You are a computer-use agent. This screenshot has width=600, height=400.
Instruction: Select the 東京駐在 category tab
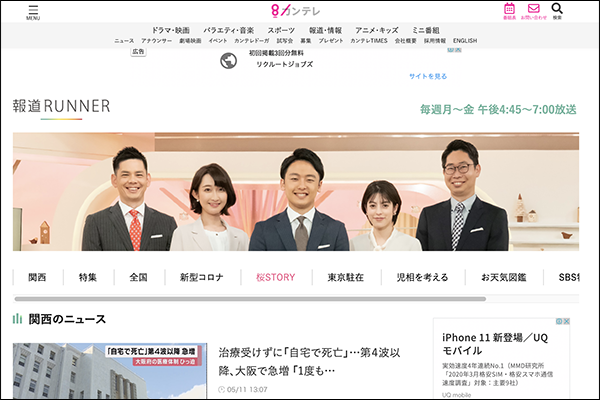pos(346,277)
